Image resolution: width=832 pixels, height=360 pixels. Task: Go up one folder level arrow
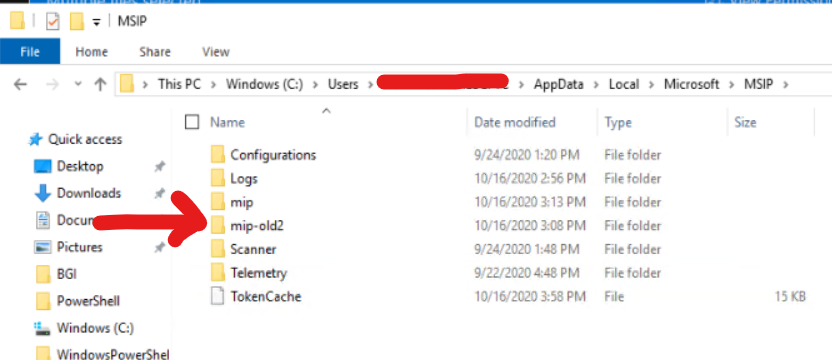(x=100, y=84)
